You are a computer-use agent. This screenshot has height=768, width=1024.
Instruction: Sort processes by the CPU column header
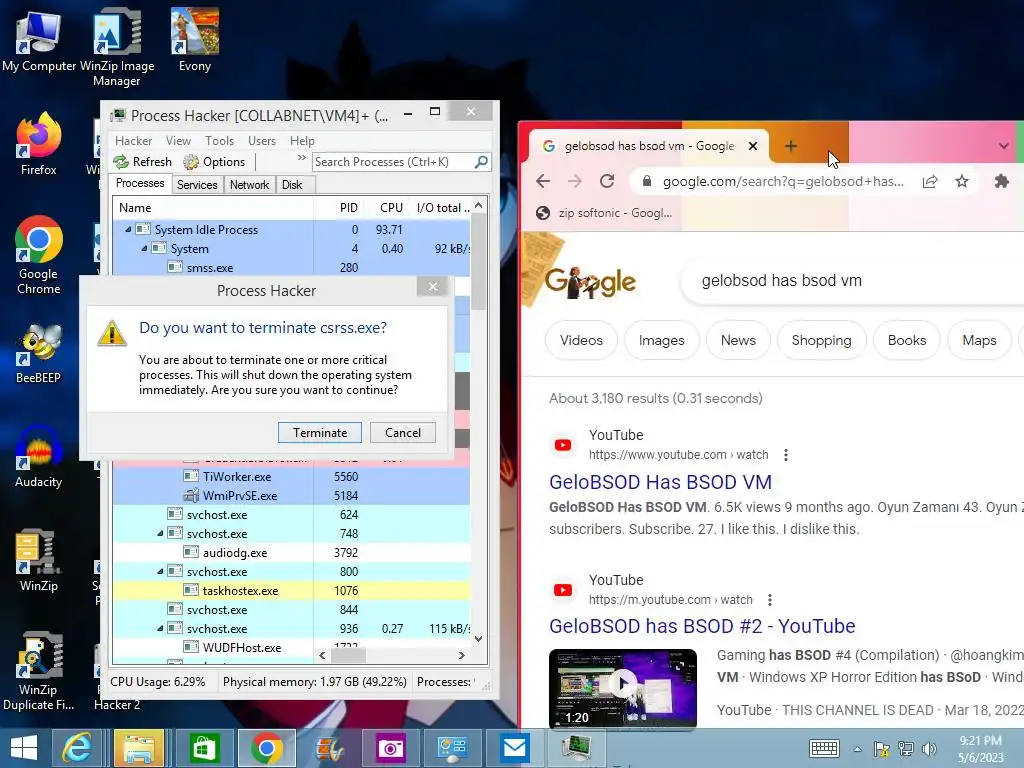tap(385, 208)
